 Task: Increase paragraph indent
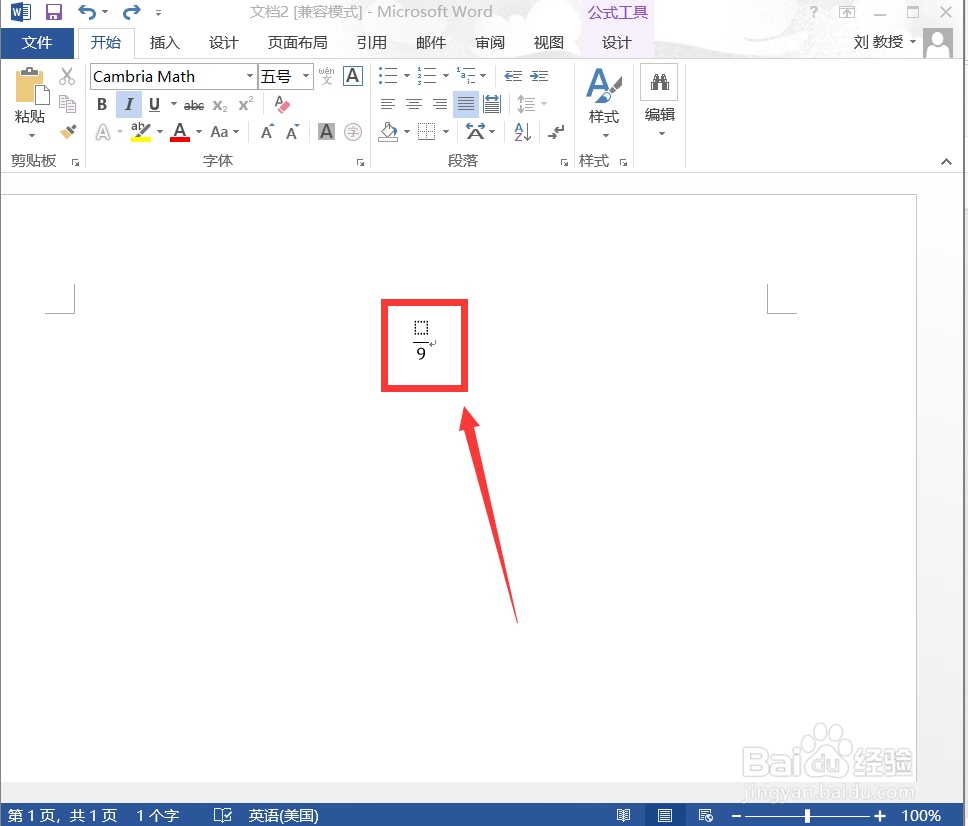pyautogui.click(x=539, y=76)
